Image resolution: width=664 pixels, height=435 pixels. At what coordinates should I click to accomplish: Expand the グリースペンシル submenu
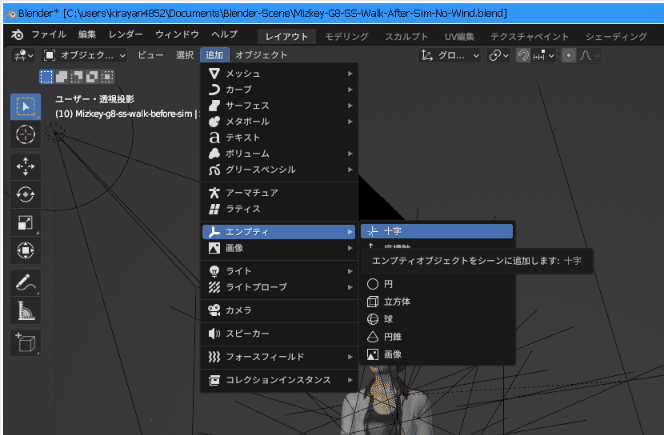click(279, 170)
